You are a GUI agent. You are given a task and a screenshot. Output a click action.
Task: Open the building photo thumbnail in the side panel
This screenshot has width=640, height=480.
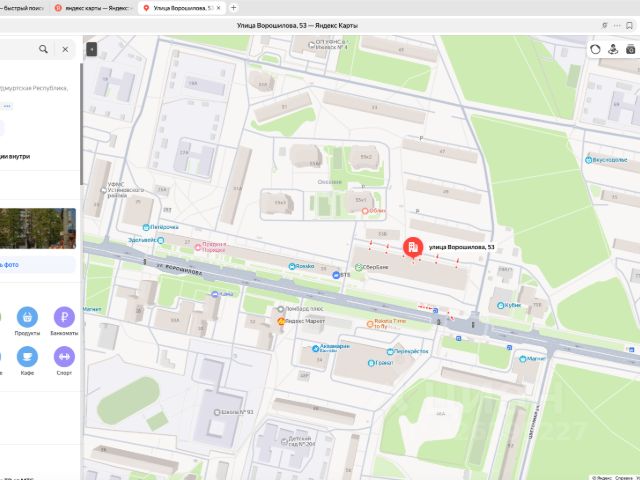click(x=38, y=228)
